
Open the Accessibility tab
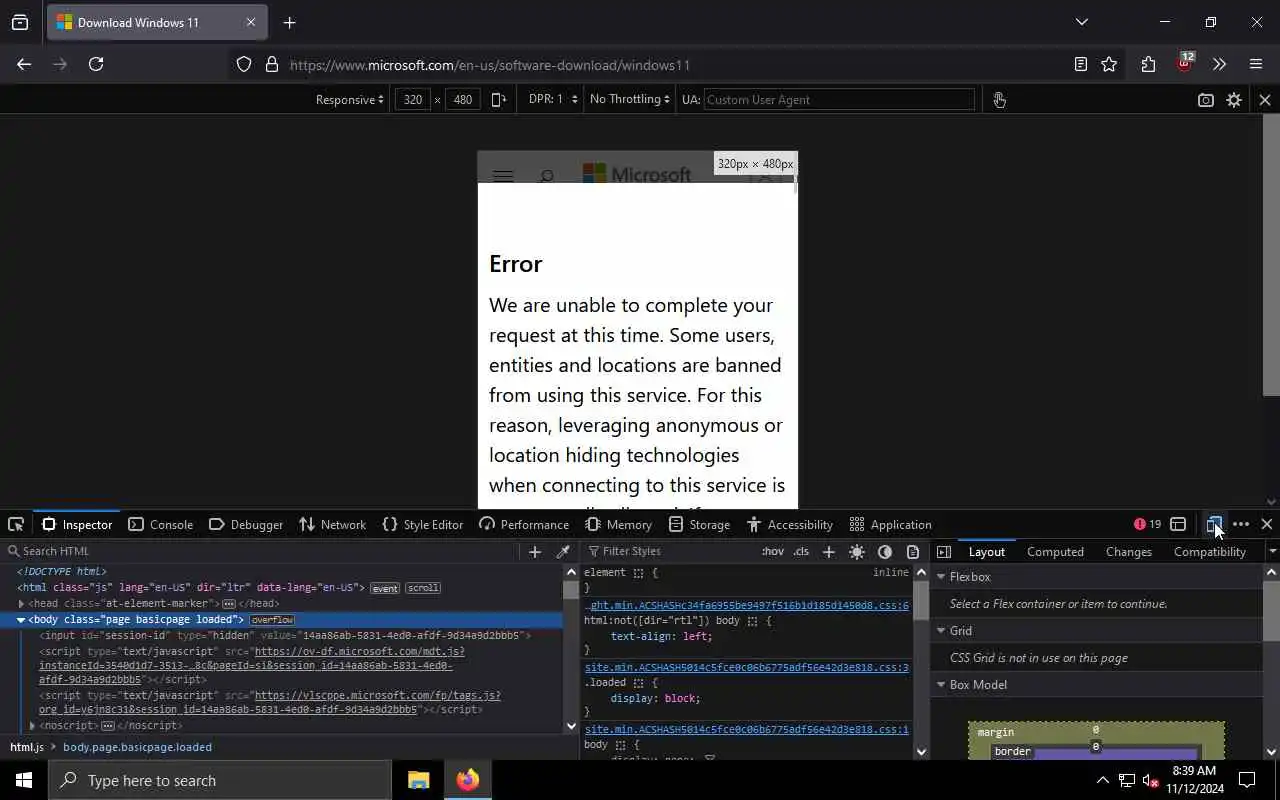[x=790, y=524]
